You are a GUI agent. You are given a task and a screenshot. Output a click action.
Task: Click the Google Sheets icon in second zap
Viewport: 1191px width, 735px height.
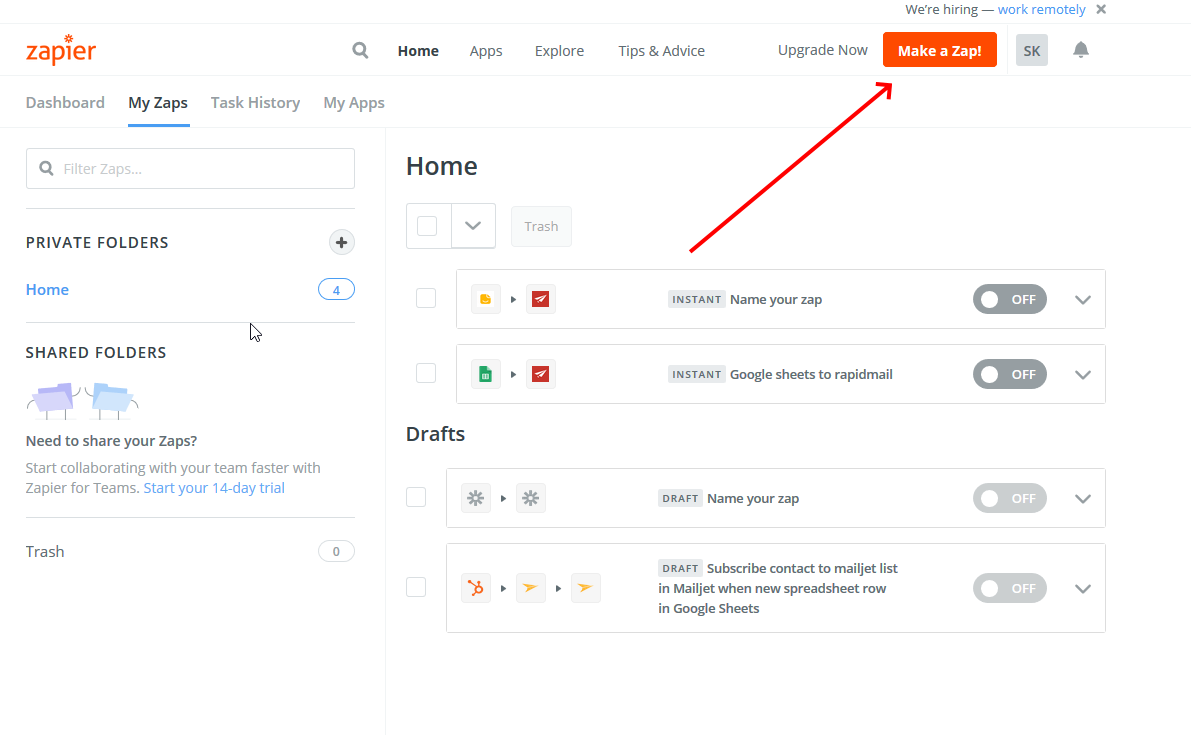point(485,374)
